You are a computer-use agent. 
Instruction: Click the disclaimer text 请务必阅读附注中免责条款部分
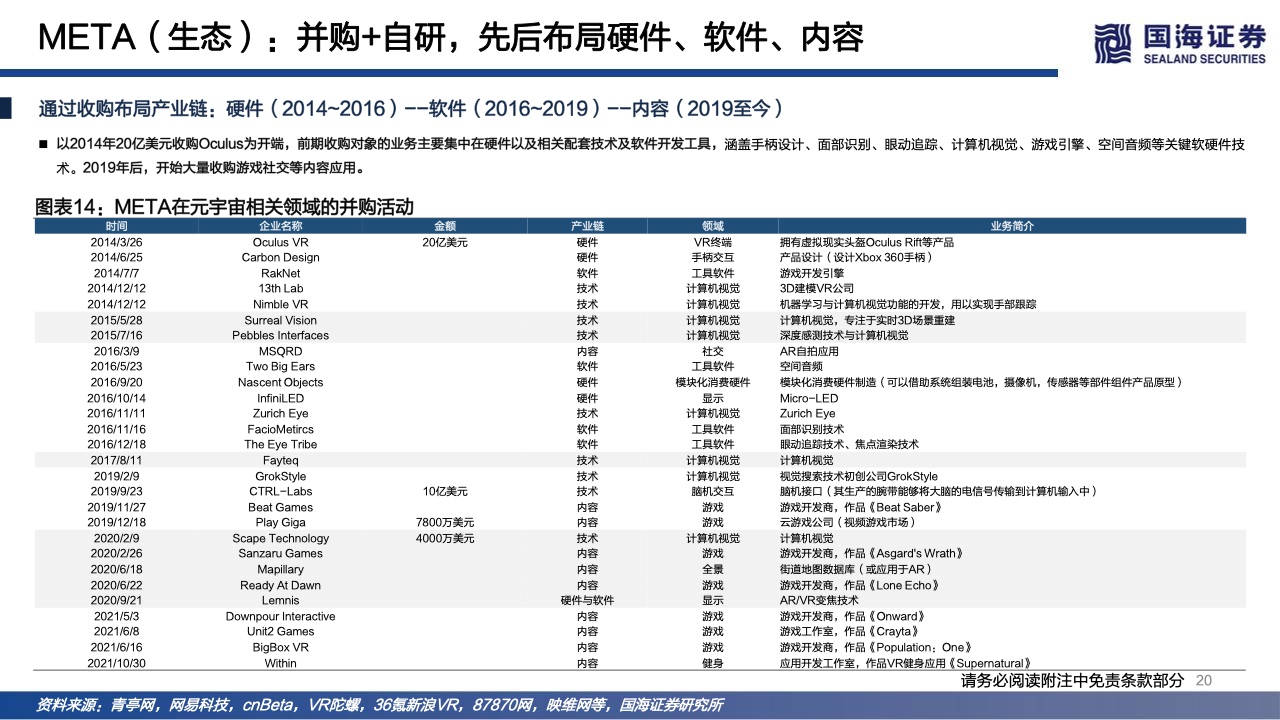1072,680
